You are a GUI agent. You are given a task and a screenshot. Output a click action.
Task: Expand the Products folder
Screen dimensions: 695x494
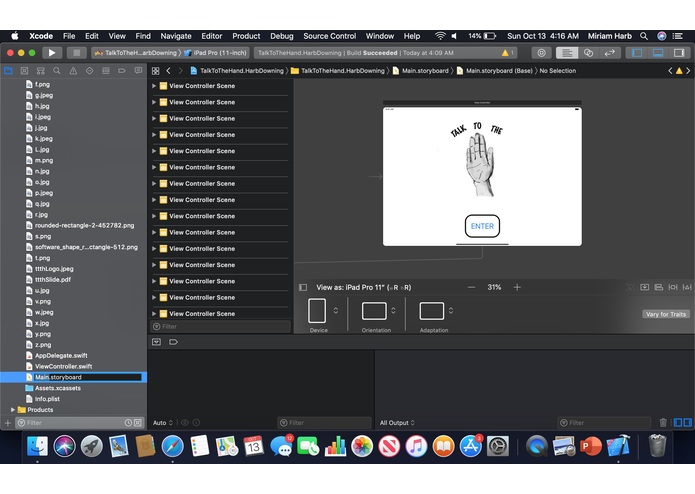13,410
